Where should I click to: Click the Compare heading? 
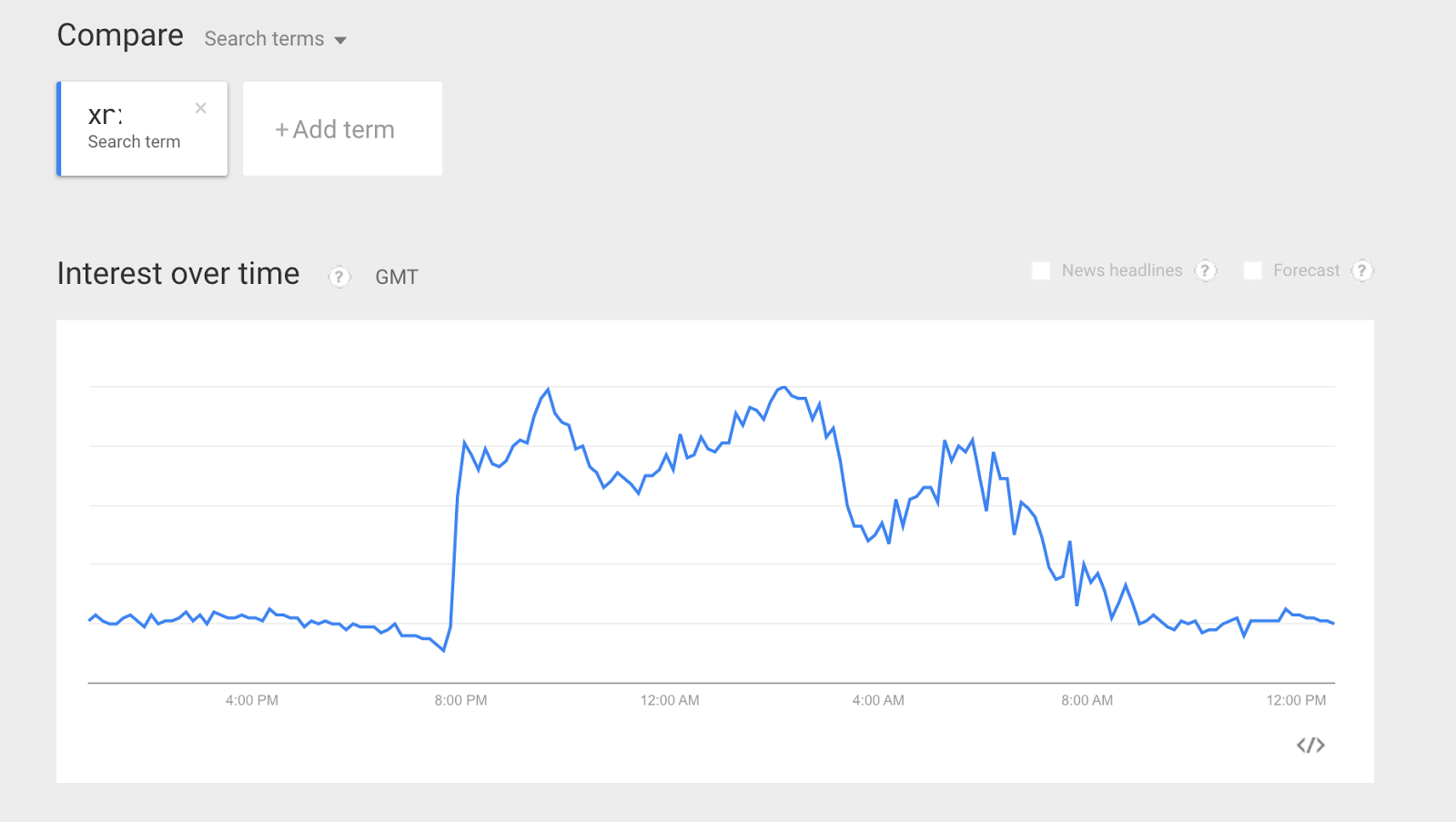[x=120, y=36]
